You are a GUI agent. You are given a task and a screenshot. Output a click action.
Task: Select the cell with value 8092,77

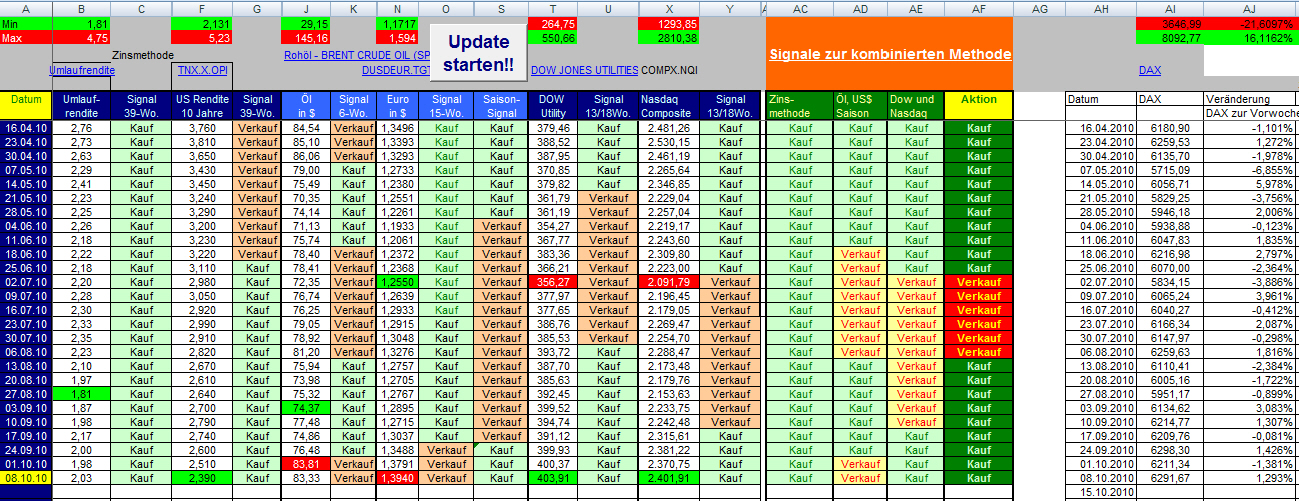[x=1170, y=37]
